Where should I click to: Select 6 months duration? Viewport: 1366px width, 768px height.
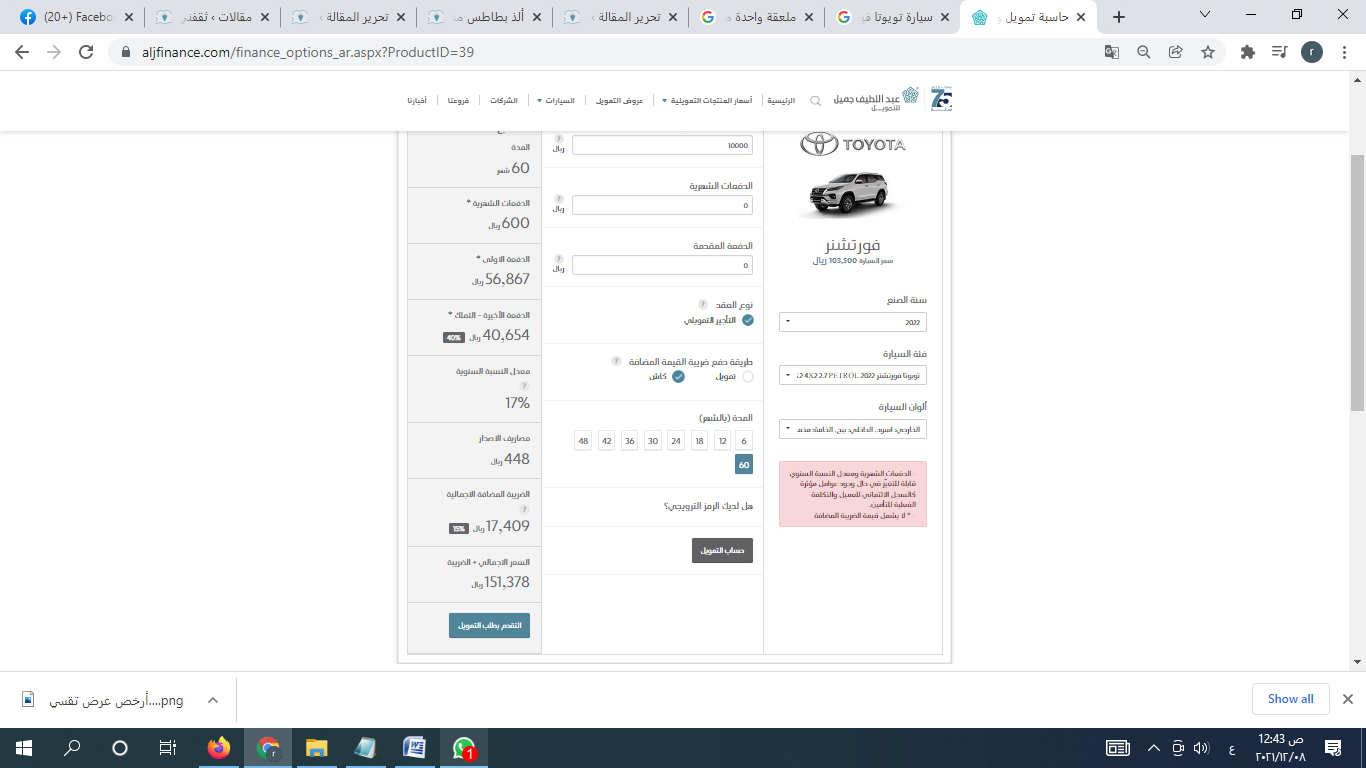[744, 441]
